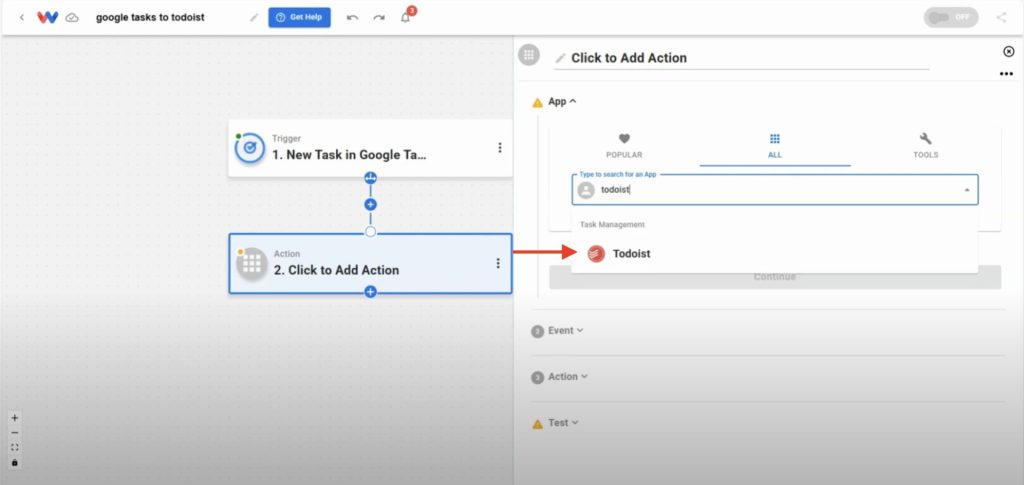Toggle the workflow ON/OFF switch
Screen dimensions: 1024x485
950,18
